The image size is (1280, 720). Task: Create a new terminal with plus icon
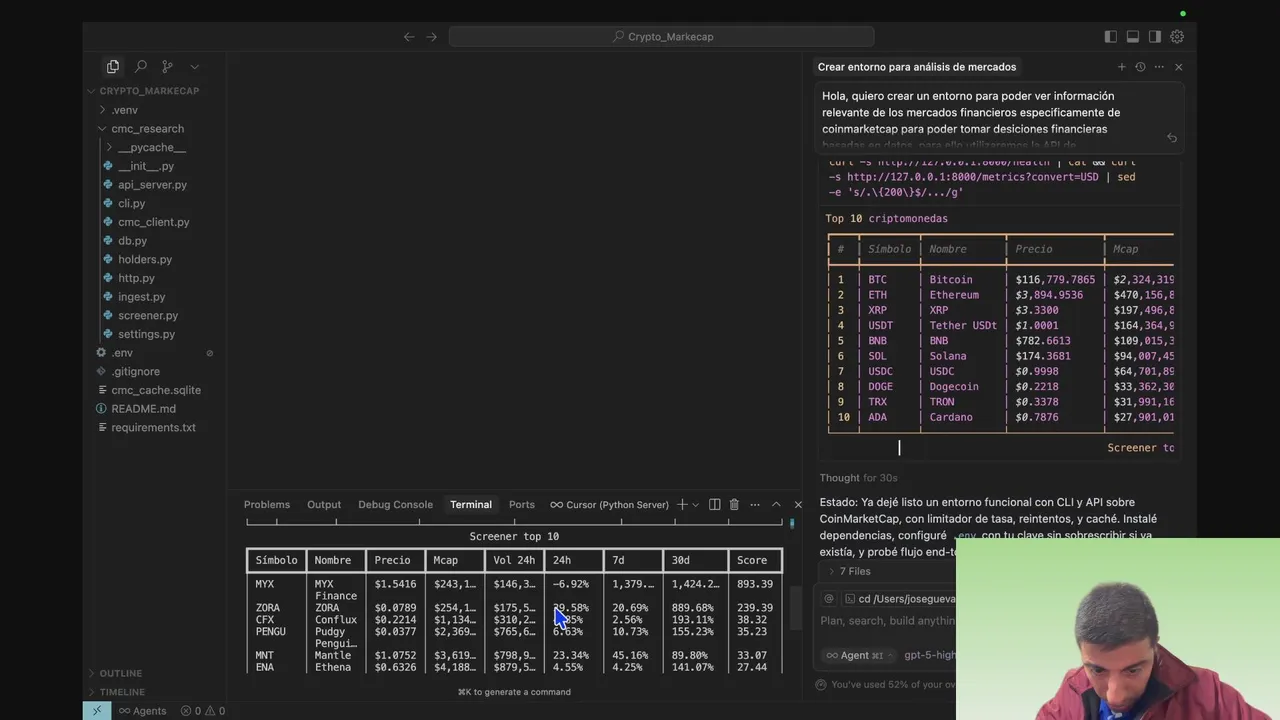(682, 505)
